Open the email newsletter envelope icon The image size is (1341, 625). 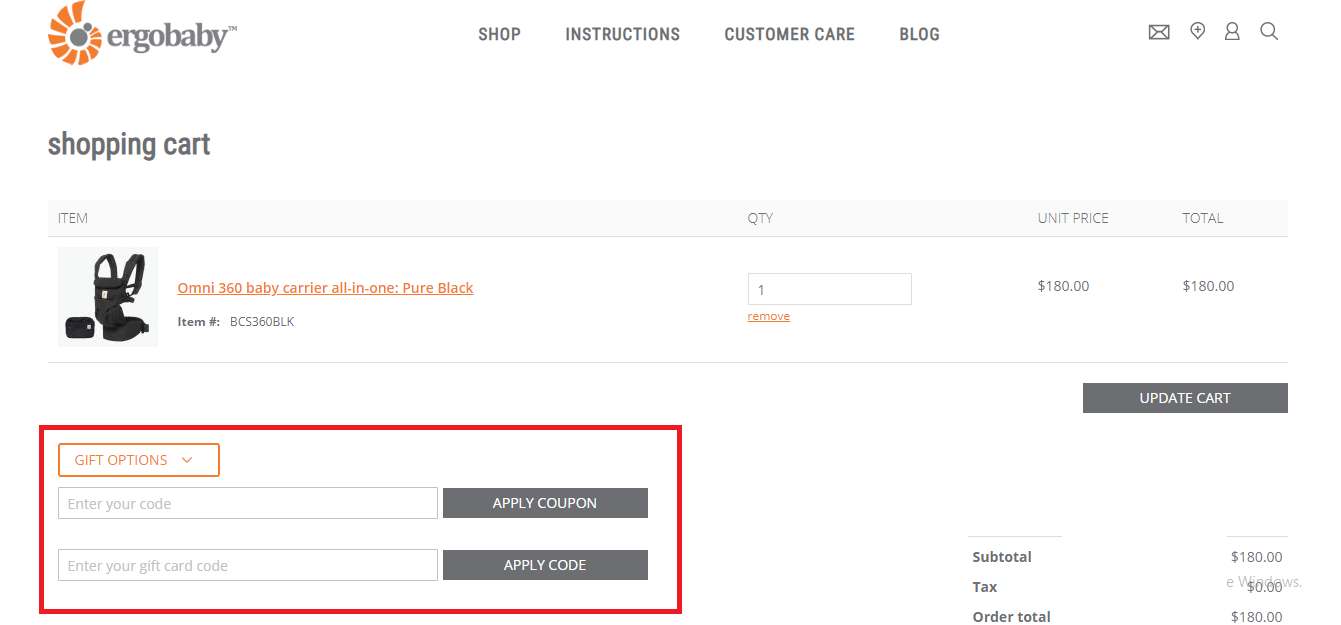pyautogui.click(x=1159, y=32)
